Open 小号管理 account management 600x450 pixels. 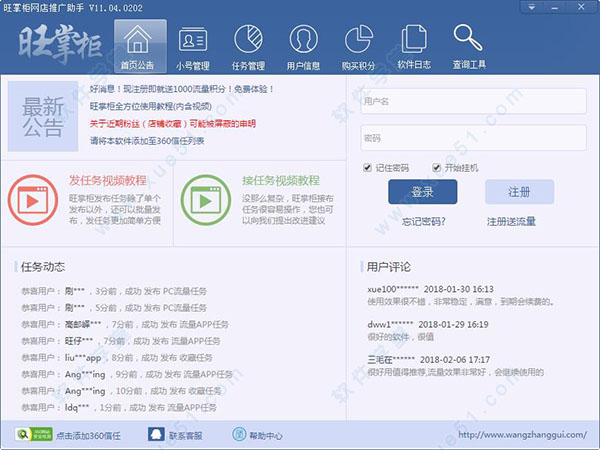[193, 47]
